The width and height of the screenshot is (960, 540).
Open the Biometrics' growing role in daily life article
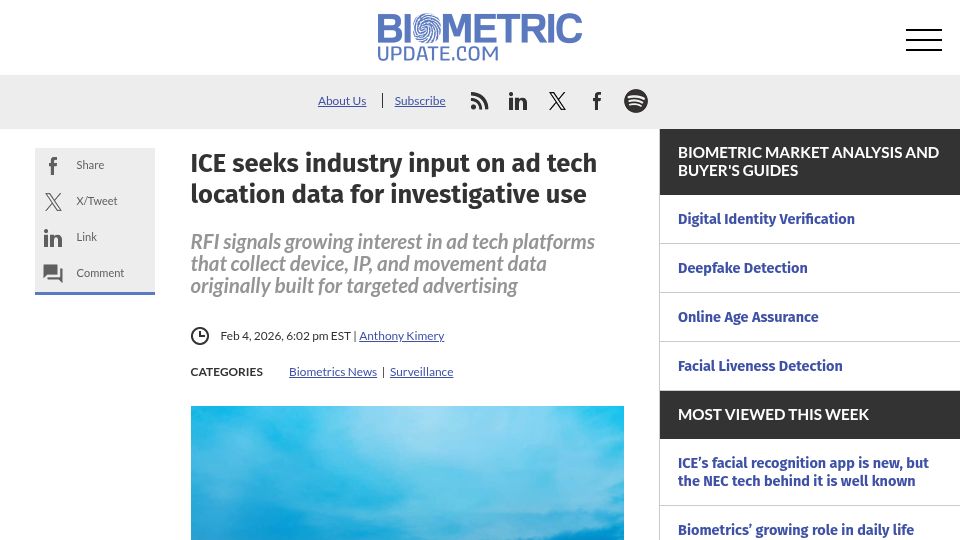pyautogui.click(x=796, y=530)
